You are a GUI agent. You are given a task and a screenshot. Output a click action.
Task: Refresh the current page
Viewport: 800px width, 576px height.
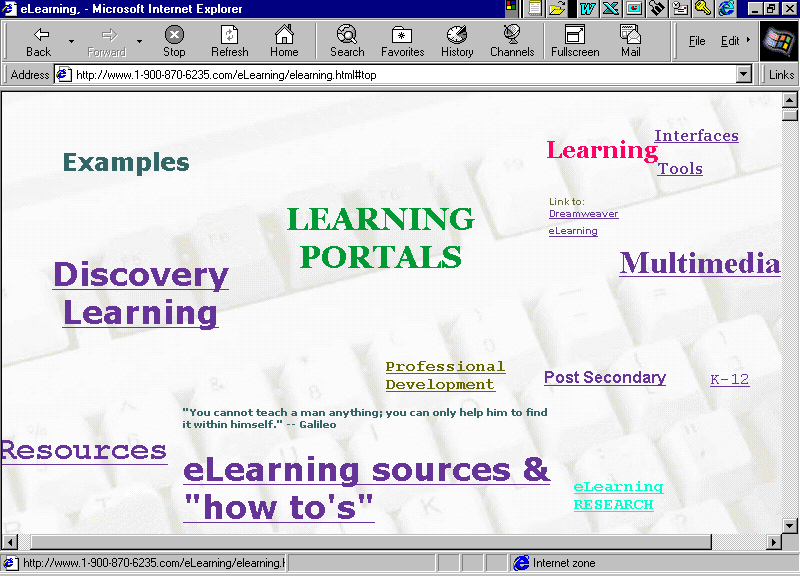coord(230,42)
